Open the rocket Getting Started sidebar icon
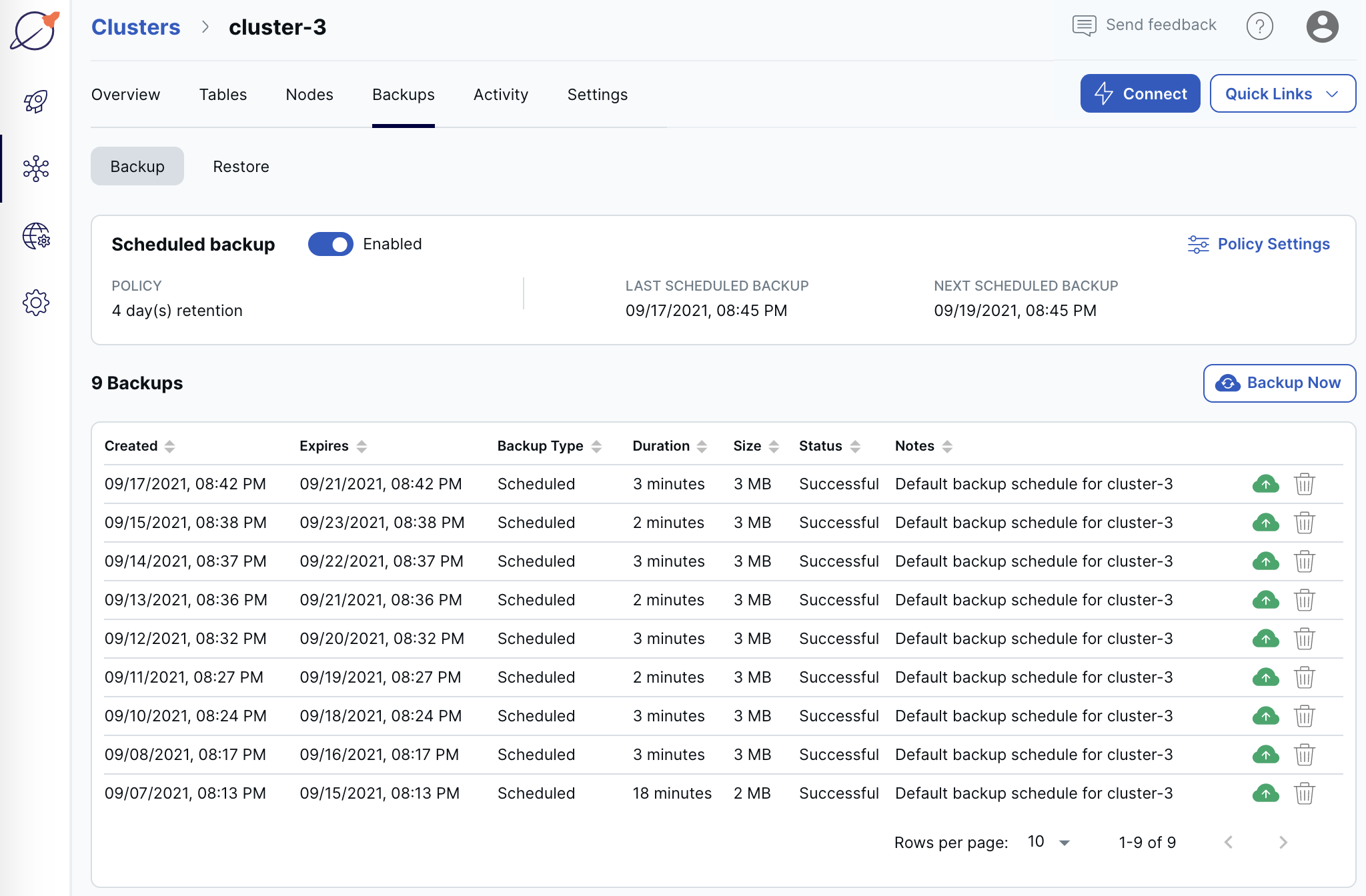The width and height of the screenshot is (1366, 896). [35, 102]
